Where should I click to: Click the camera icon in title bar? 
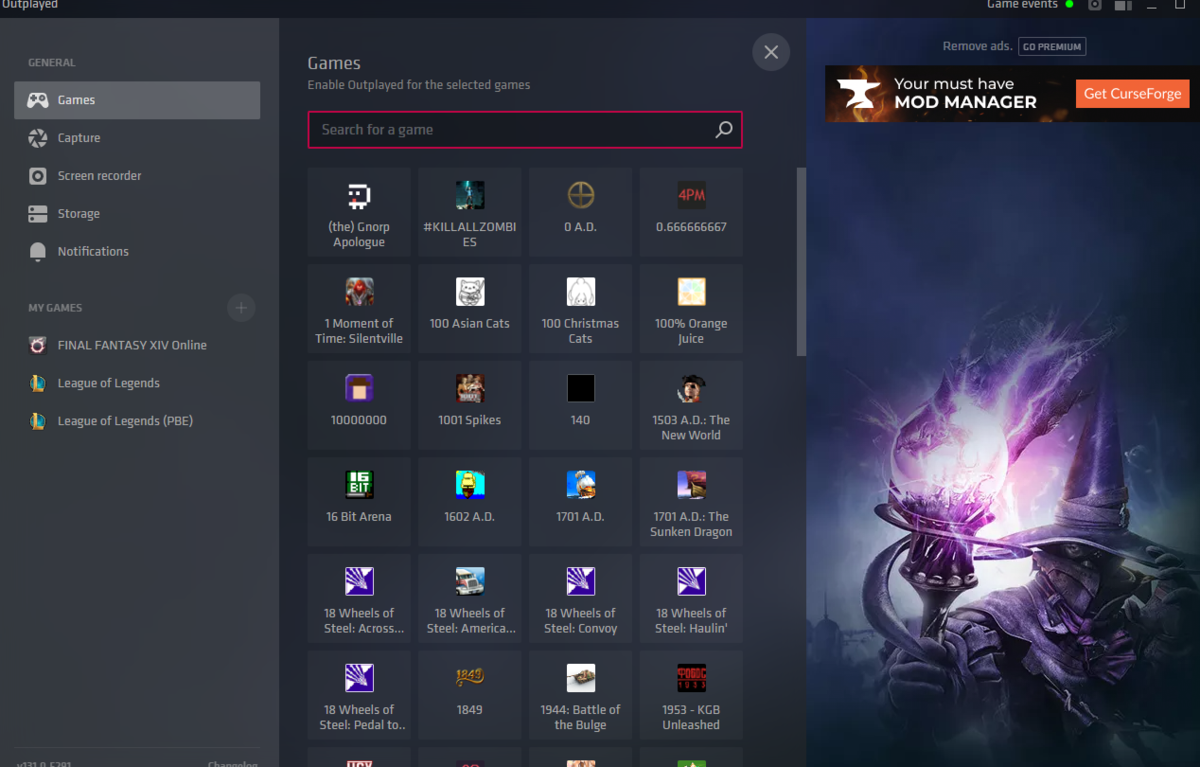coord(1095,5)
